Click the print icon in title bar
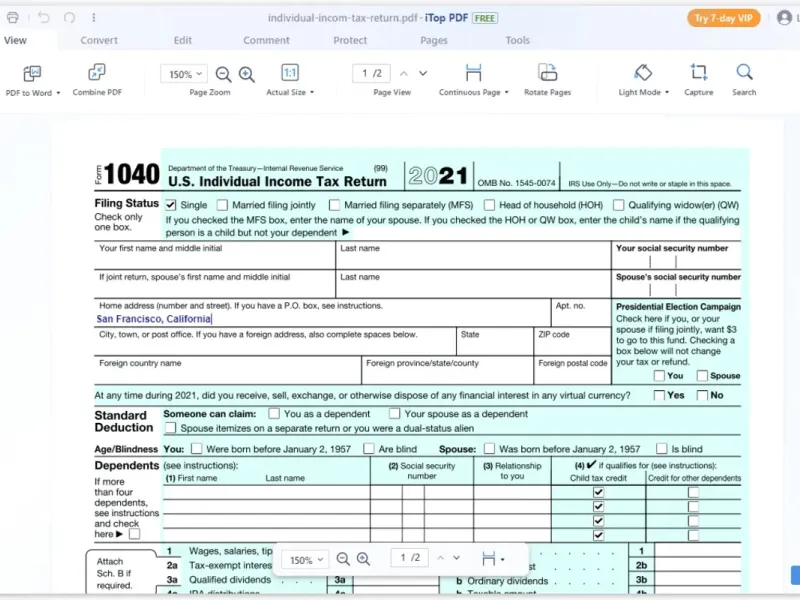 click(x=13, y=18)
